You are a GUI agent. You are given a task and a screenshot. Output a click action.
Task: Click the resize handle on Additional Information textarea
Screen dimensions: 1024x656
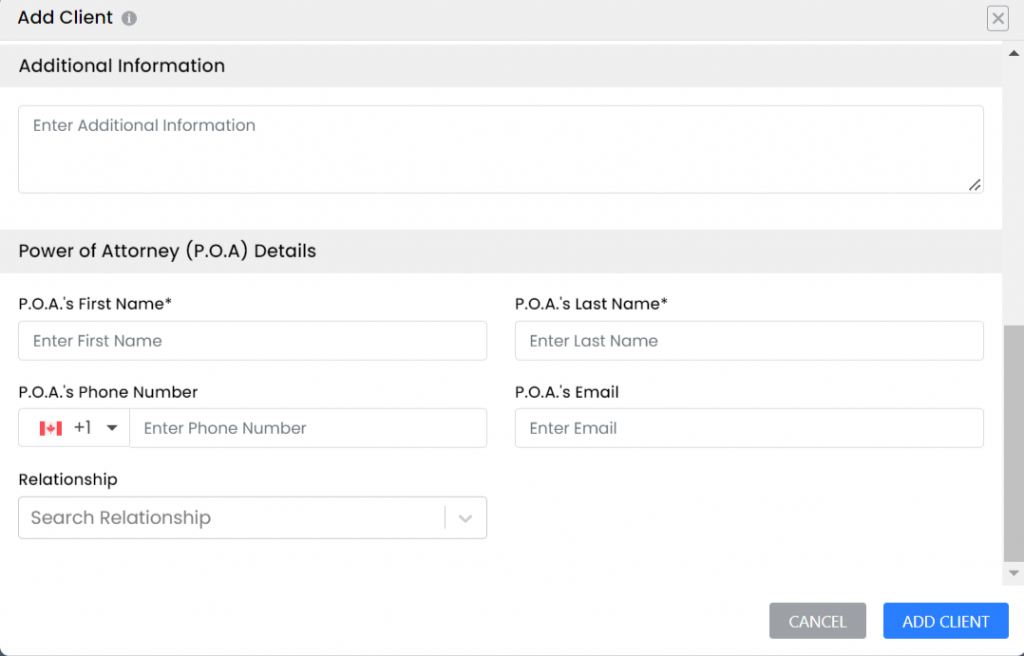pos(974,184)
